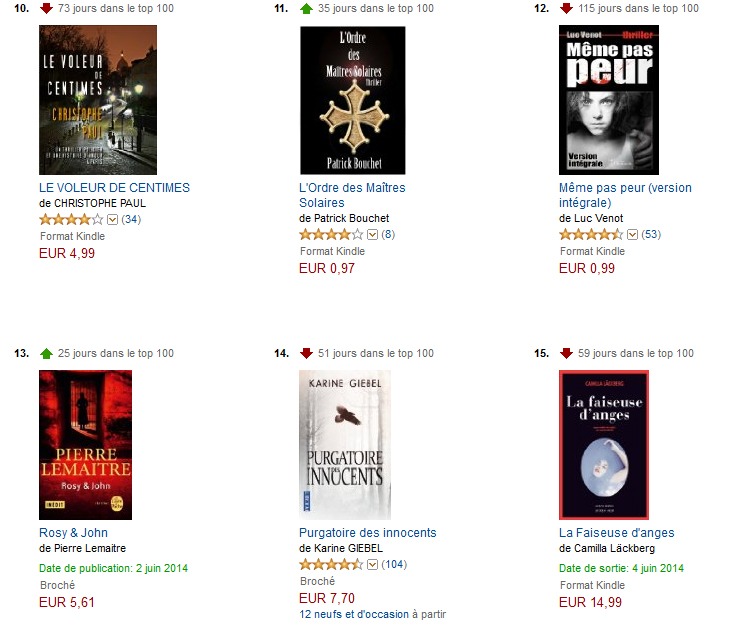Image resolution: width=736 pixels, height=625 pixels.
Task: Expand rating dropdown for L'Ordre des Maîtres Solaires
Action: coord(372,235)
